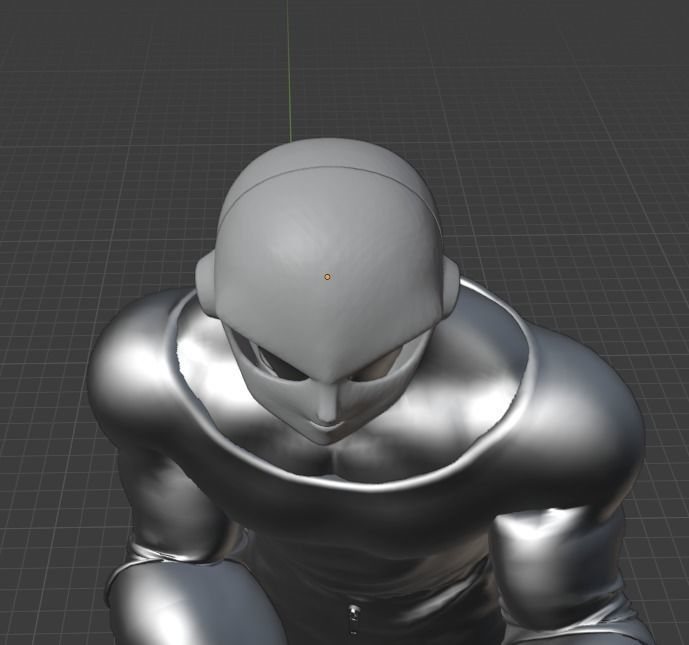Click the orange origin dot on the head

point(327,277)
